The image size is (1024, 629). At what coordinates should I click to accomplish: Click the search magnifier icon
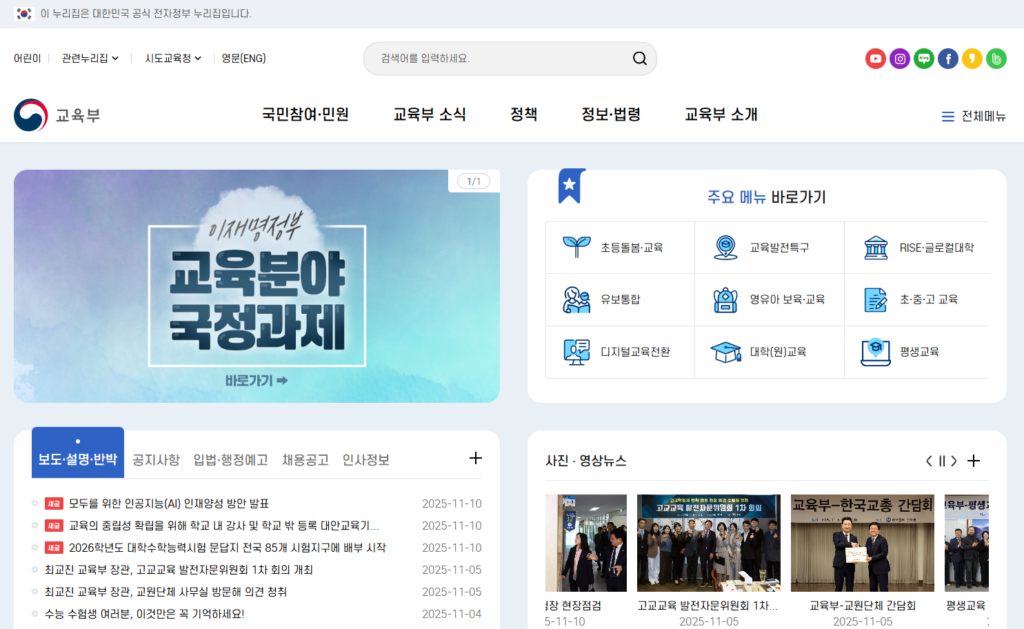tap(639, 59)
